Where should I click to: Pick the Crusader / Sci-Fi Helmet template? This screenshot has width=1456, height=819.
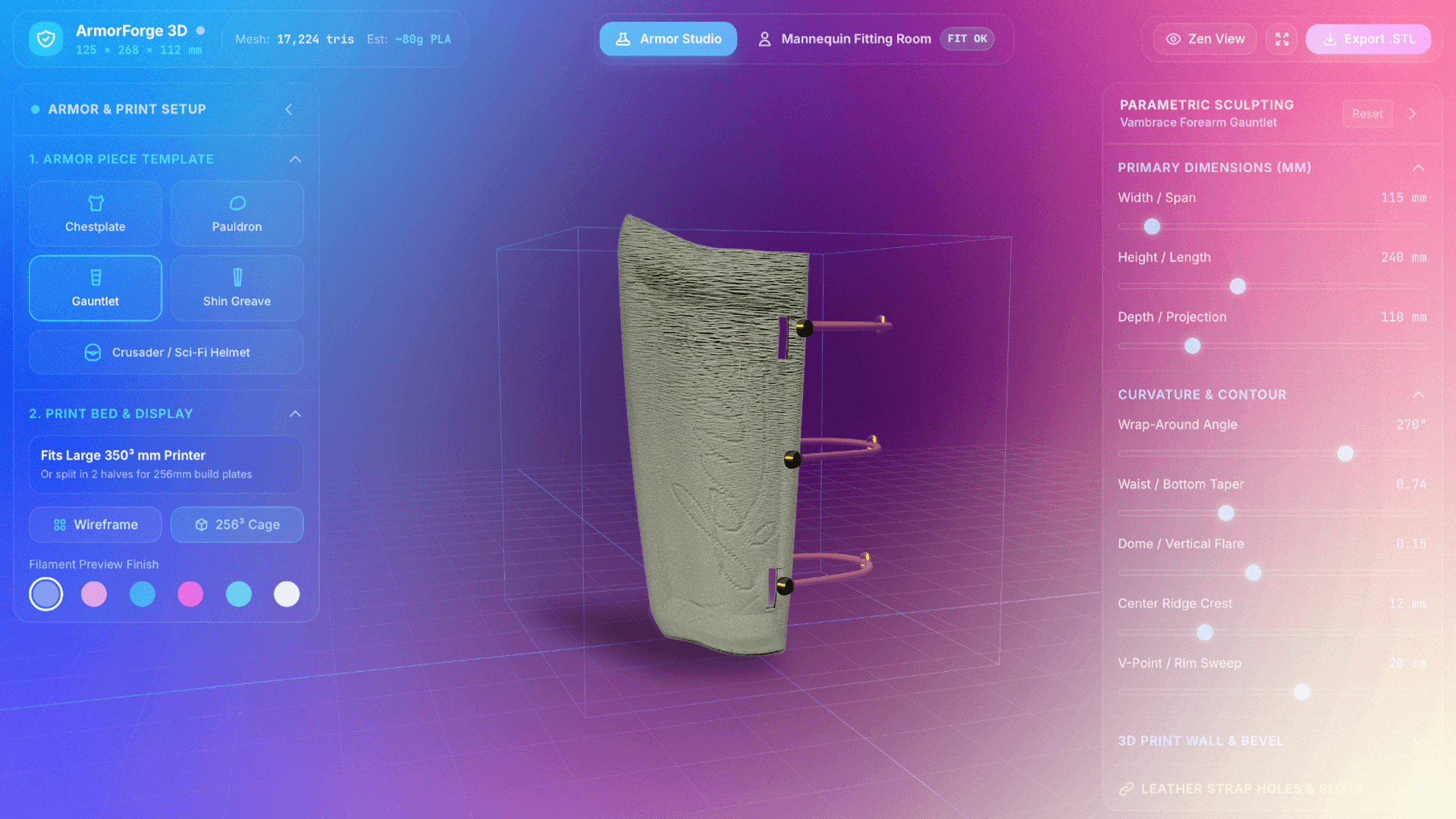167,352
